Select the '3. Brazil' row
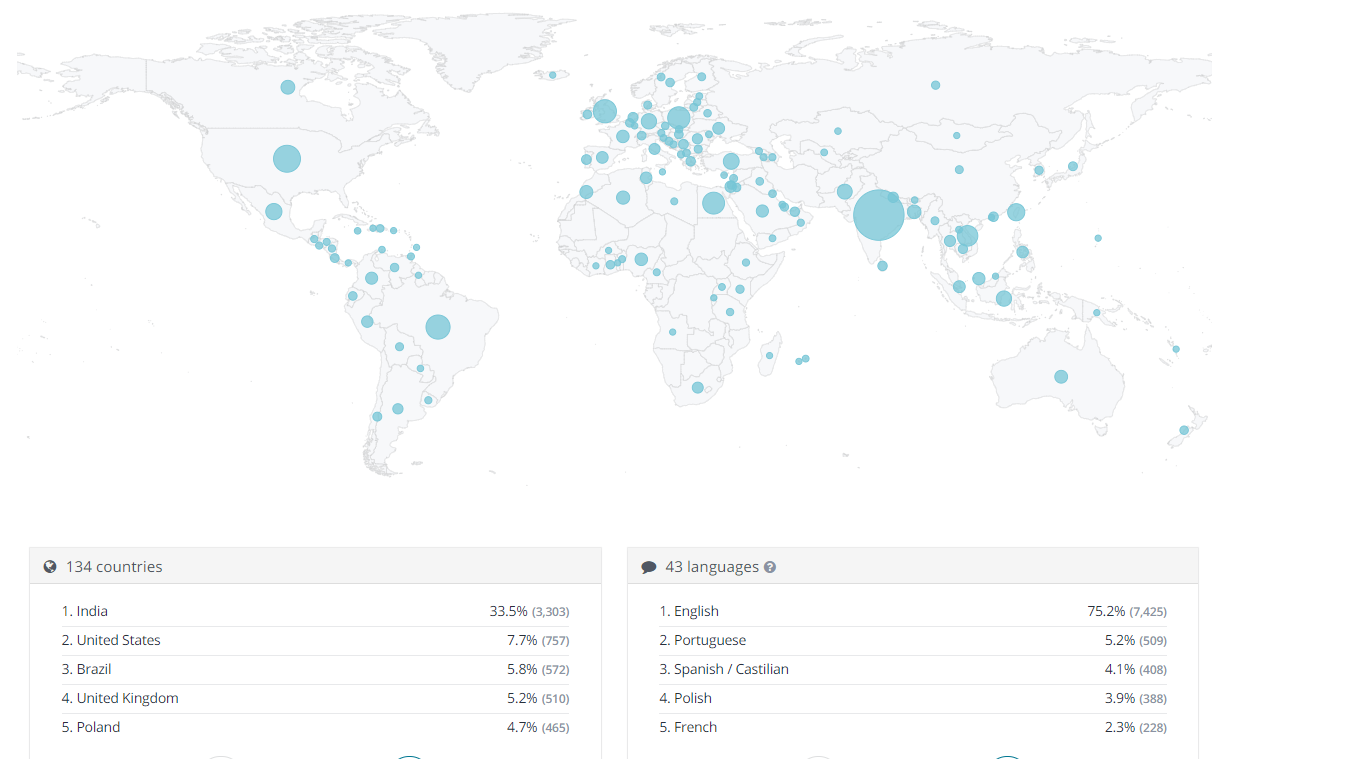 point(315,669)
